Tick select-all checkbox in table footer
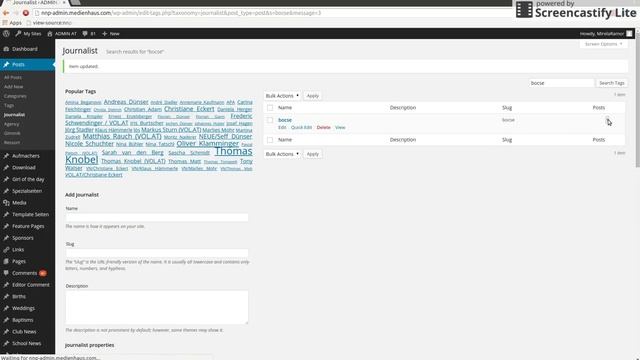Viewport: 640px width, 360px height. pos(270,140)
